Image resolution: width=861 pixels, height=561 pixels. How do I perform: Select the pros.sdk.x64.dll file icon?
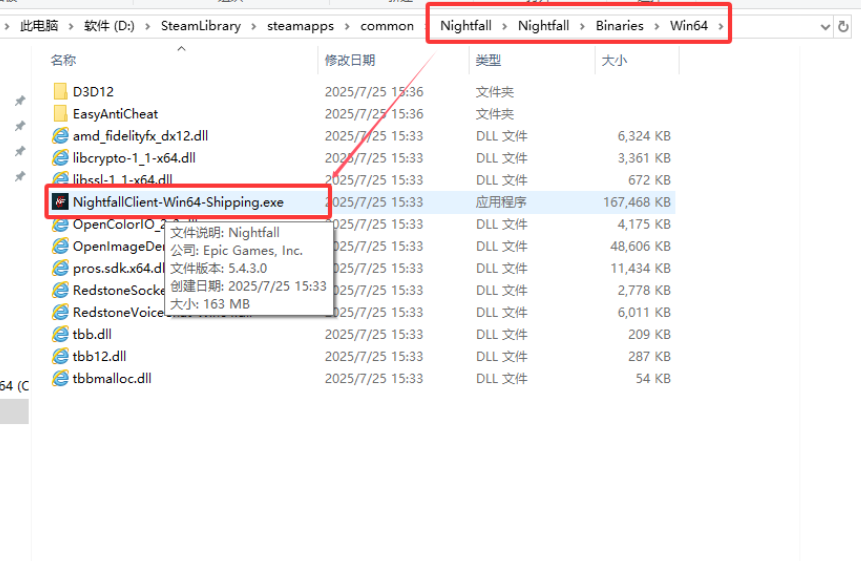point(60,268)
